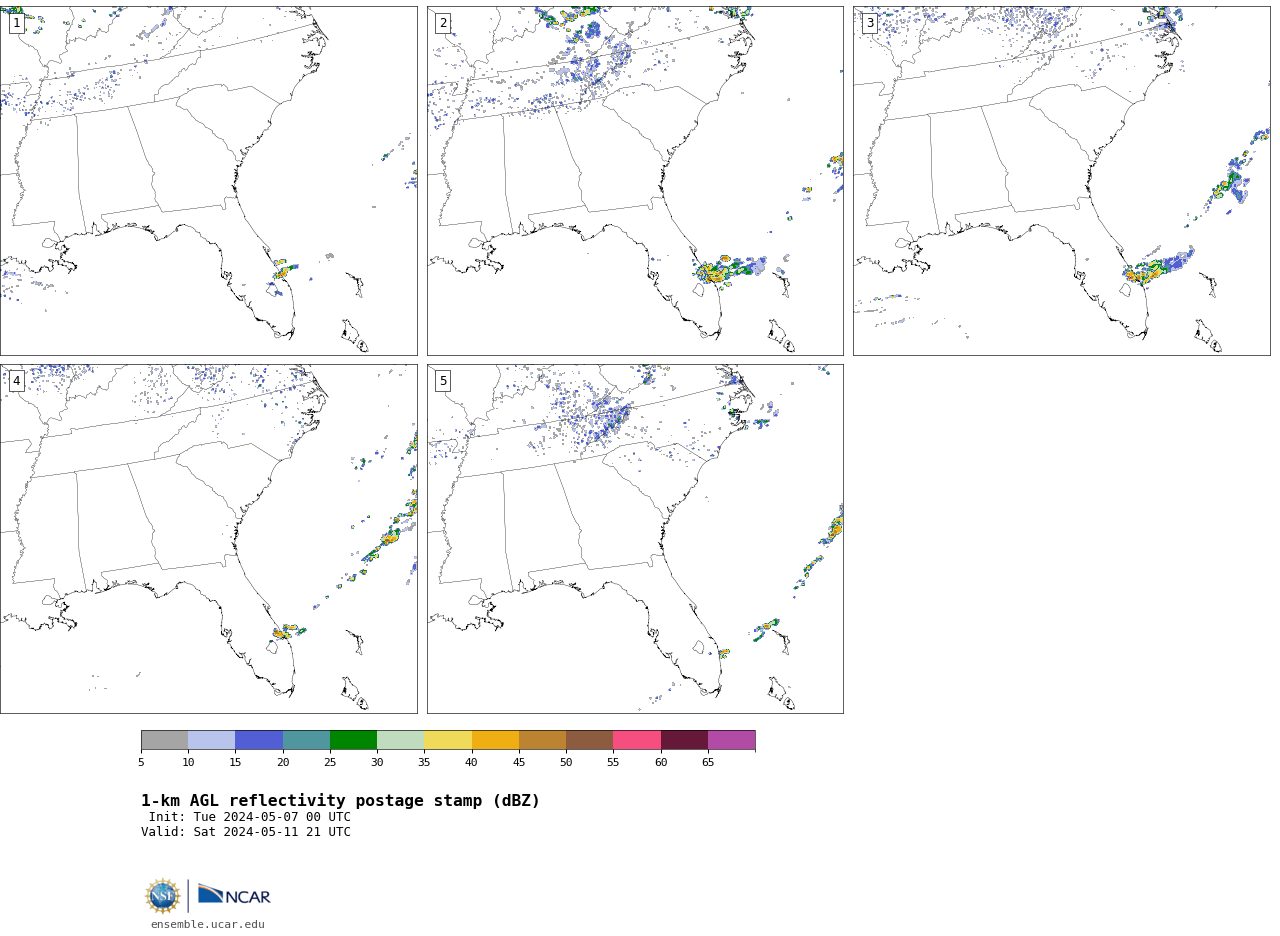
Task: Click the 1-km AGL reflectivity title
Action: [340, 801]
